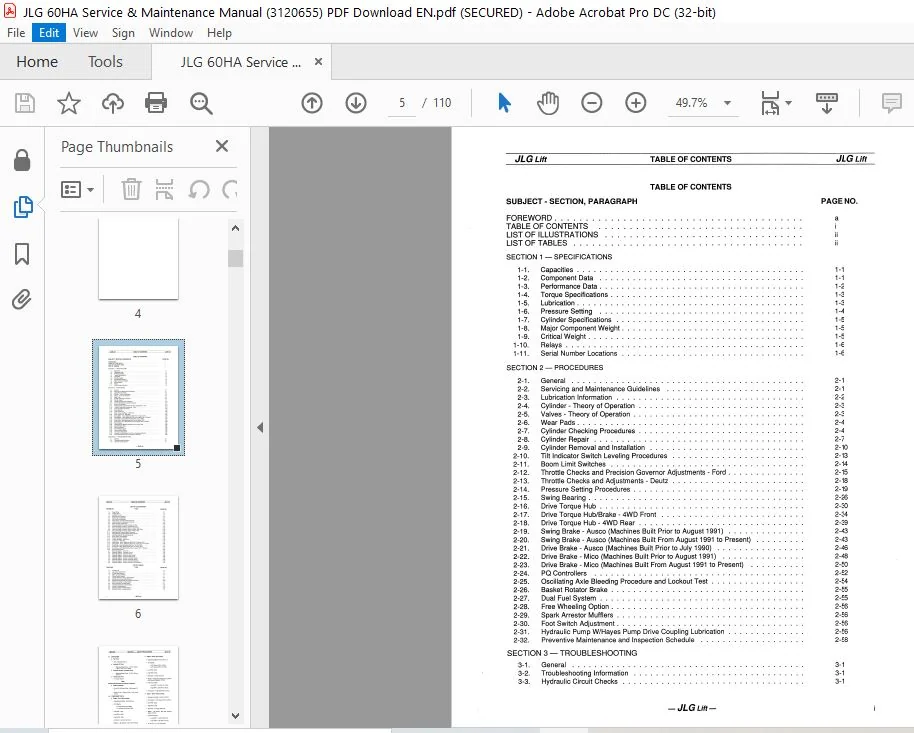The image size is (914, 733).
Task: Open the Attachments paperclip icon
Action: [22, 300]
